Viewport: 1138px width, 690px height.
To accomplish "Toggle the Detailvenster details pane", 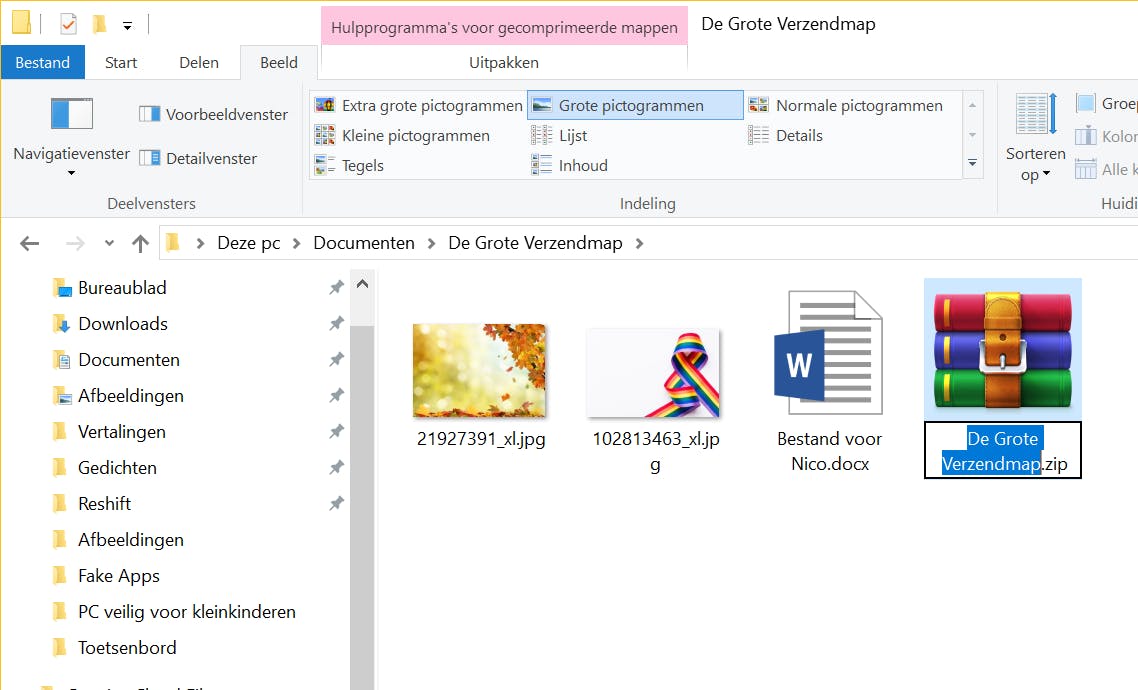I will point(198,158).
